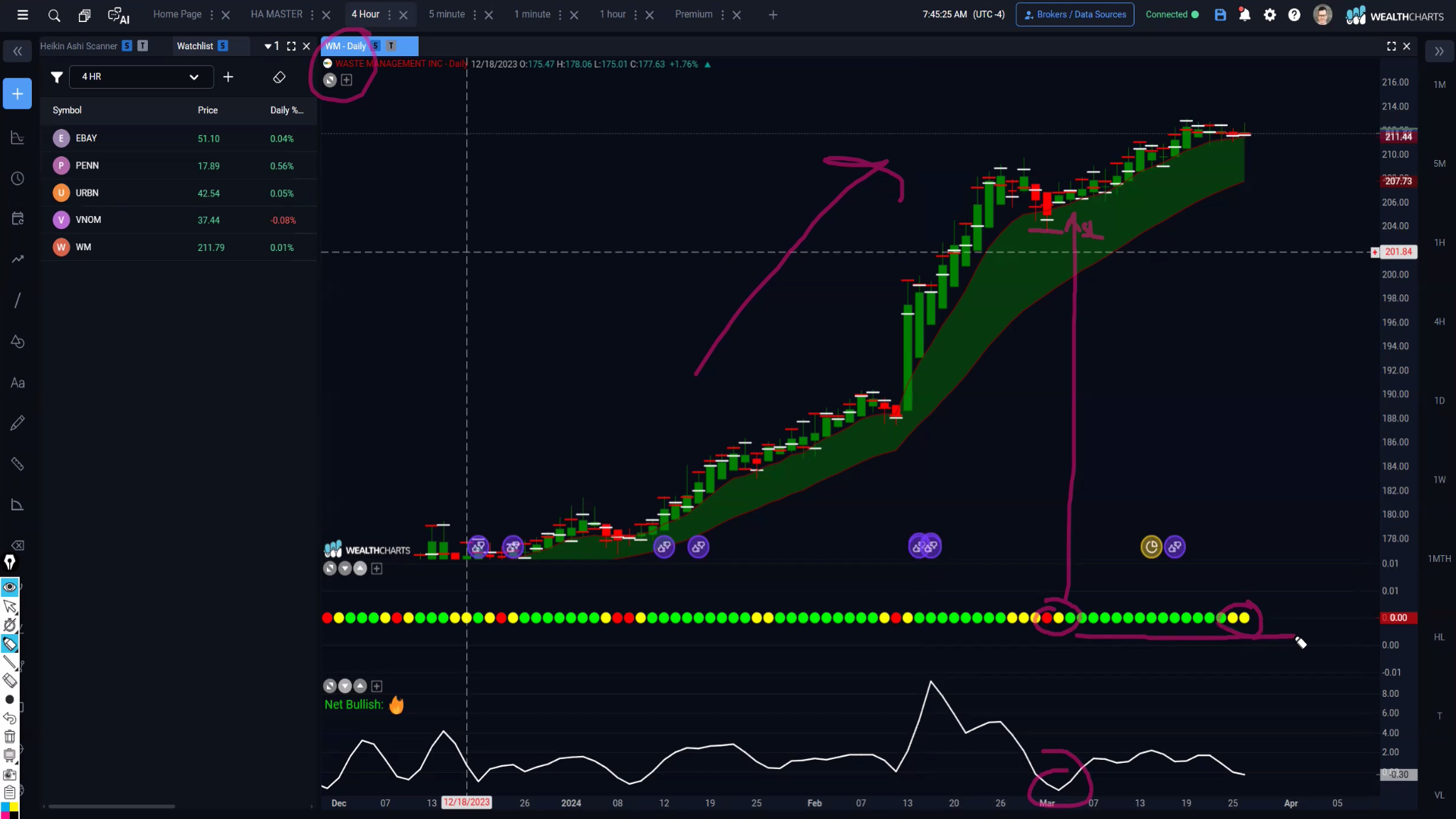Open the user profile avatar
The image size is (1456, 819).
pyautogui.click(x=1323, y=14)
